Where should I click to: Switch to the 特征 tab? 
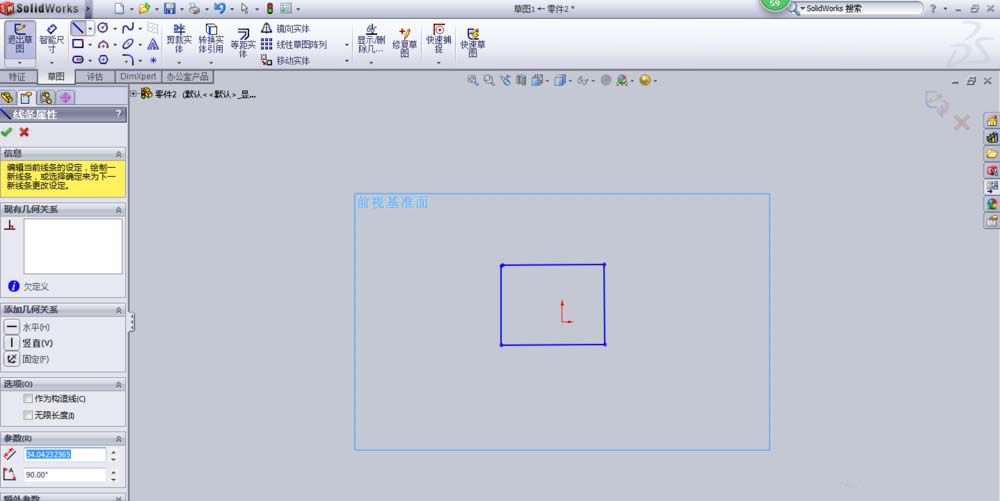point(17,76)
